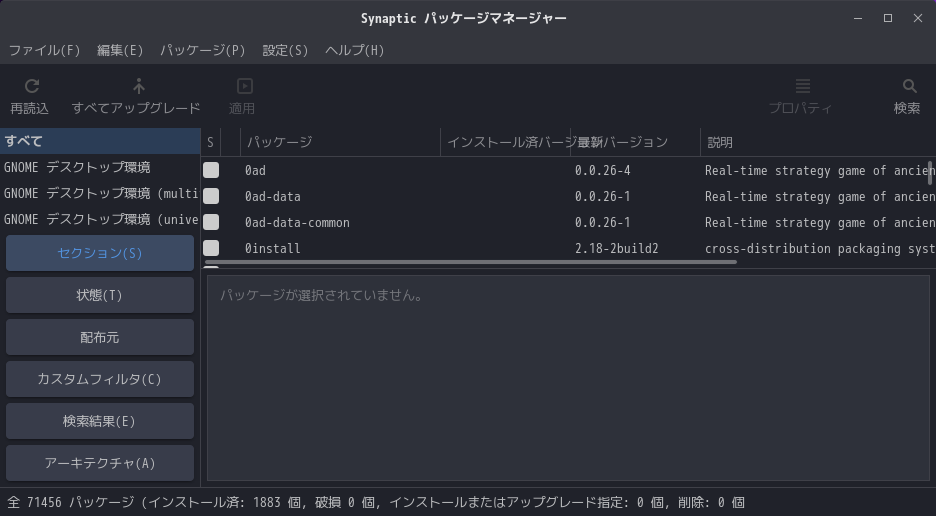Image resolution: width=936 pixels, height=516 pixels.
Task: Open the パッケージ(P) menu
Action: click(x=203, y=50)
